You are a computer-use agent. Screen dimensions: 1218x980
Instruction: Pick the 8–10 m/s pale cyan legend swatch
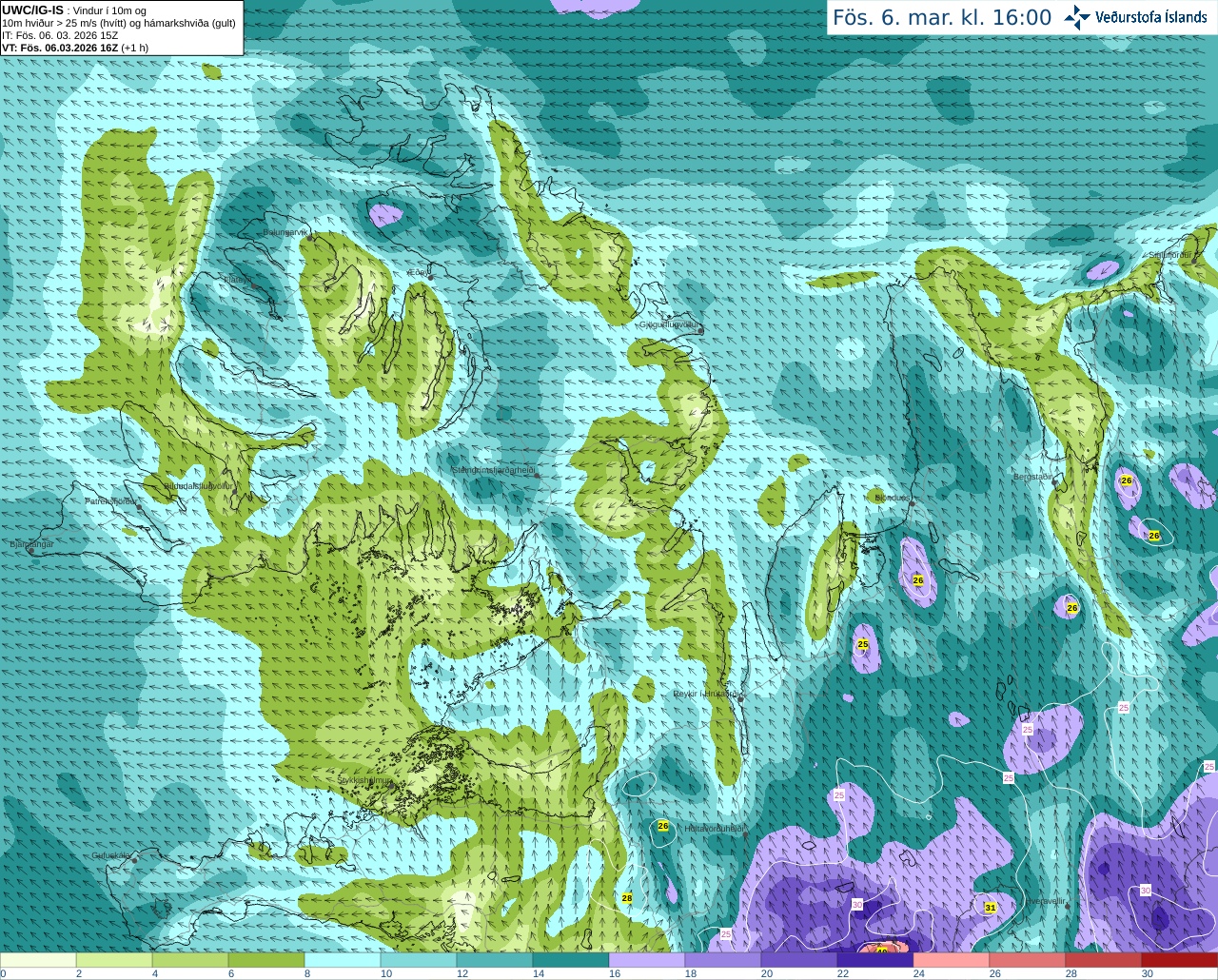click(x=343, y=960)
